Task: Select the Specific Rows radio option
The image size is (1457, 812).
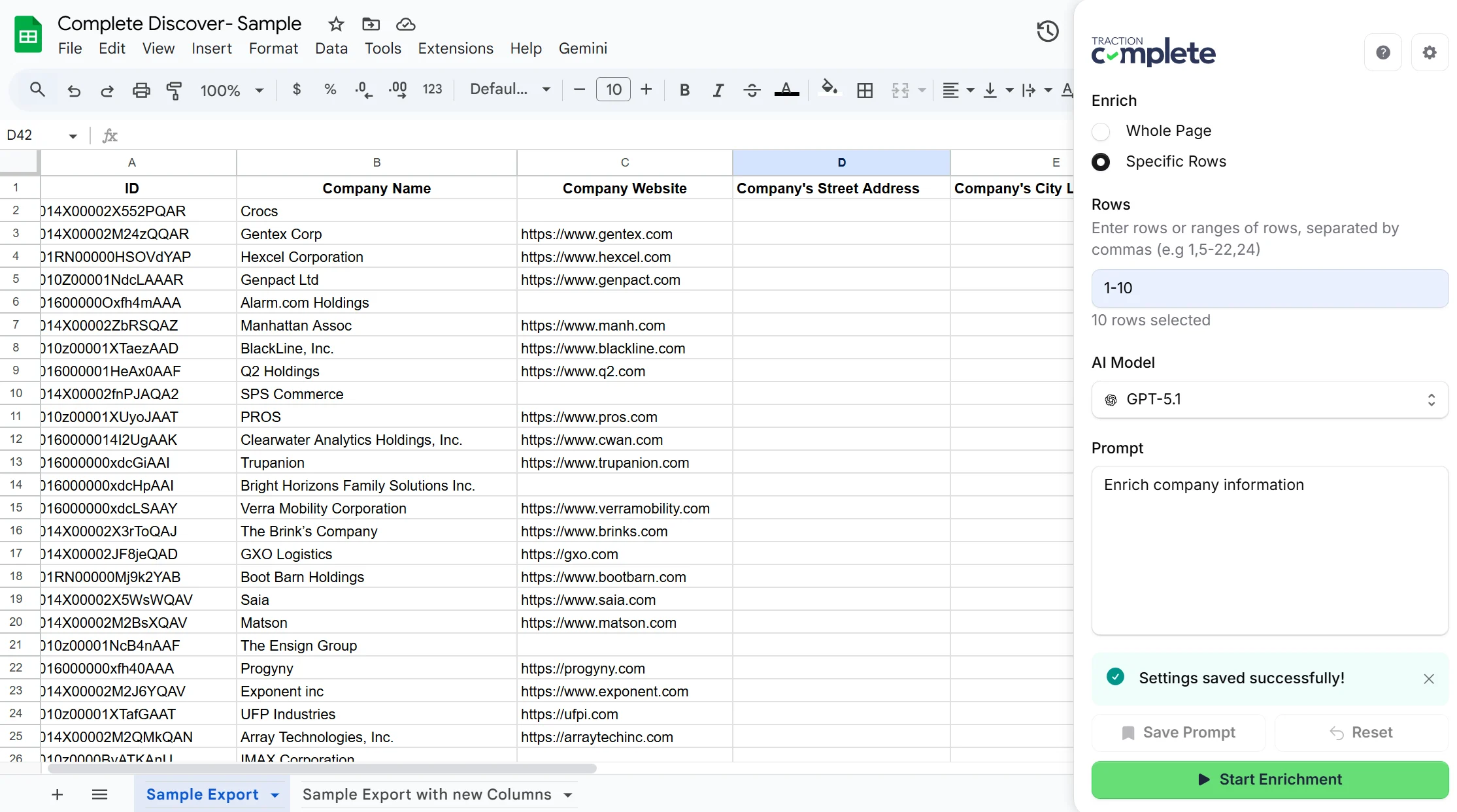Action: point(1101,162)
